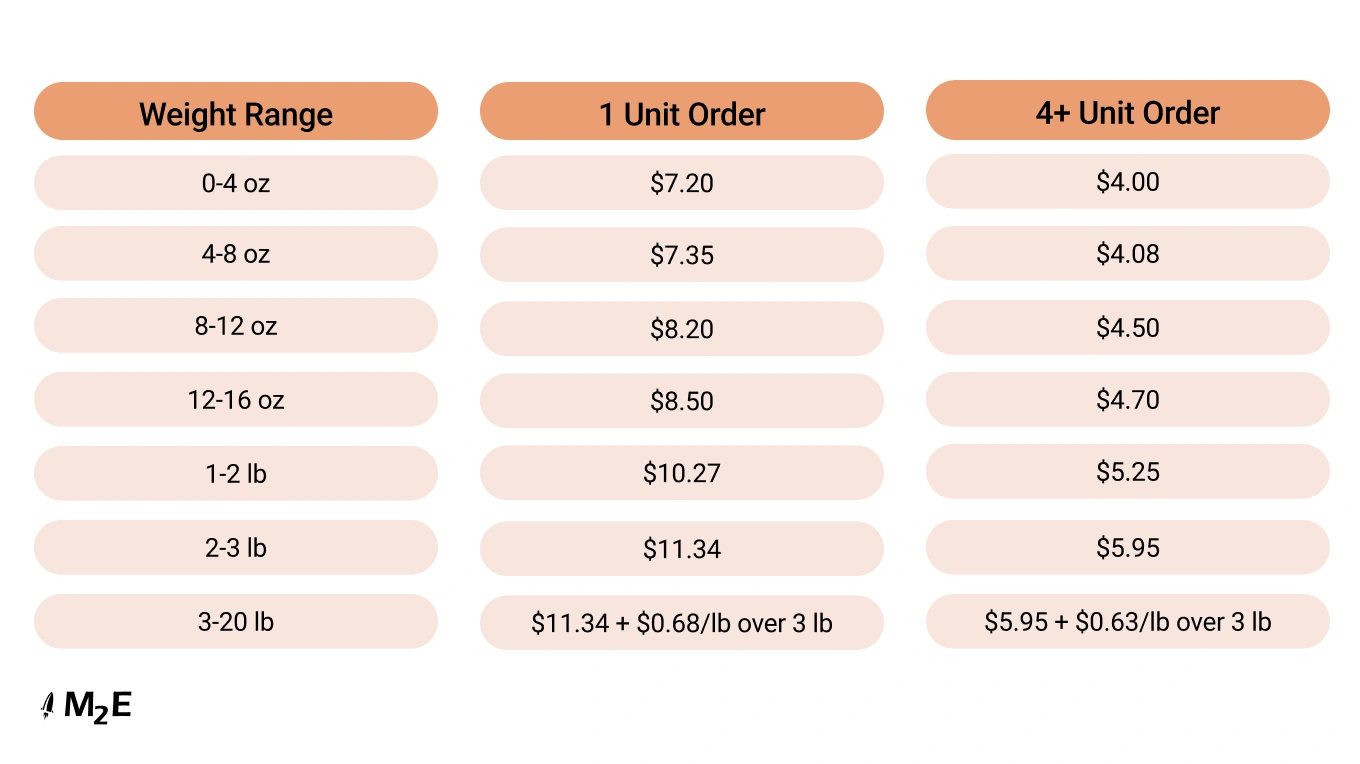Click the Weight Range header
1360x764 pixels.
236,112
